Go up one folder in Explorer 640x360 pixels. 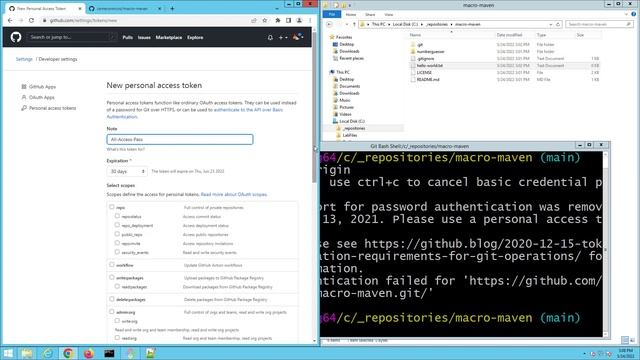(x=354, y=24)
